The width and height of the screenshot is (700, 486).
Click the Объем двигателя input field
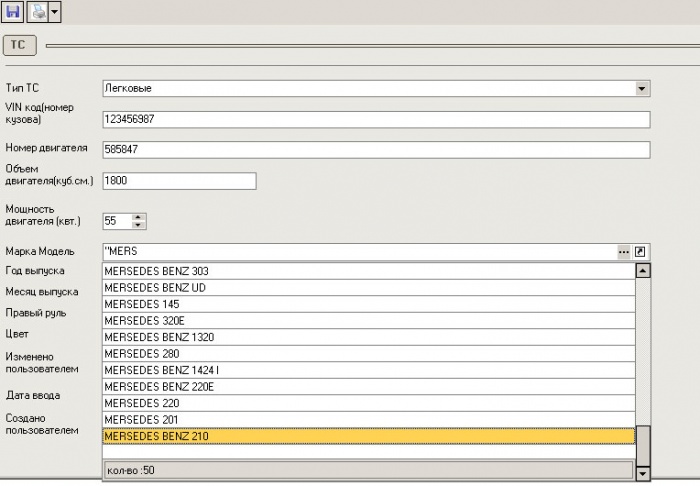[179, 181]
